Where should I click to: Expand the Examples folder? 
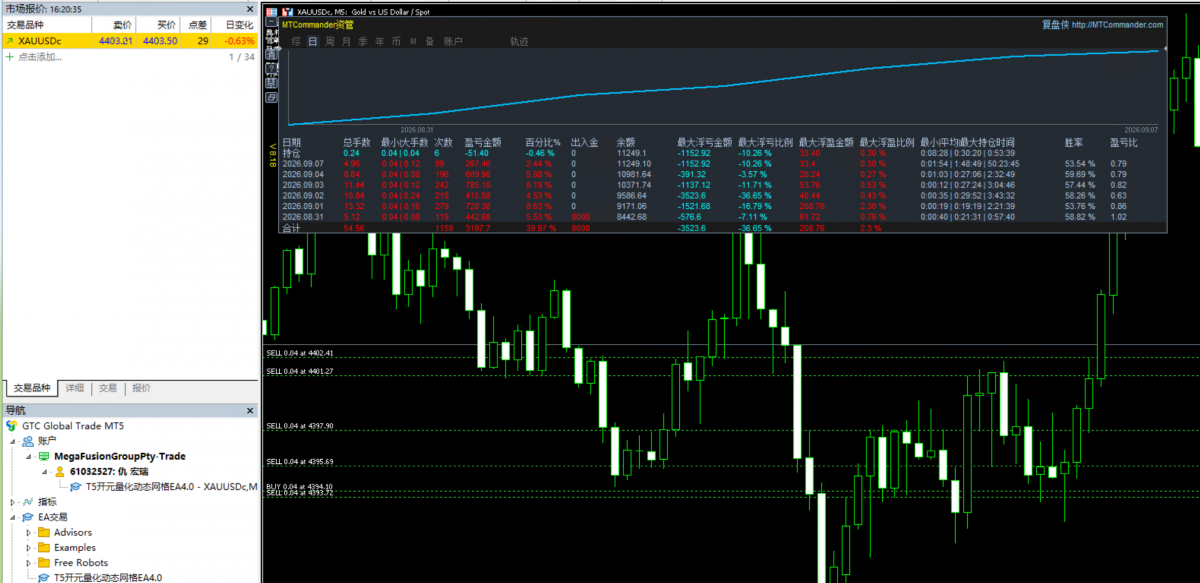(28, 548)
